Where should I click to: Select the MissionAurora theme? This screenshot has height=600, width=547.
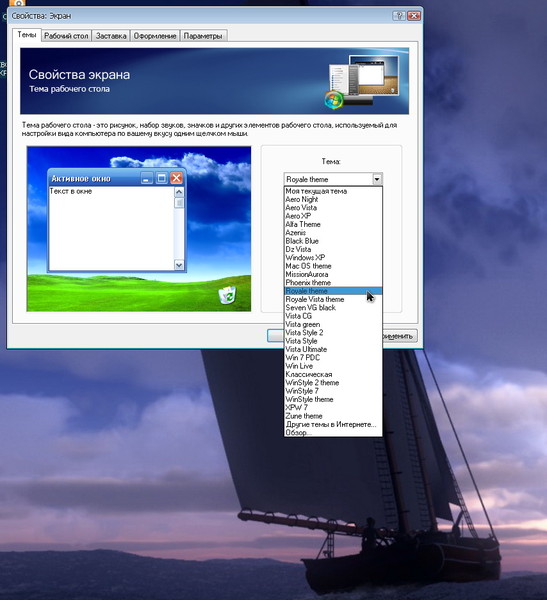(333, 274)
